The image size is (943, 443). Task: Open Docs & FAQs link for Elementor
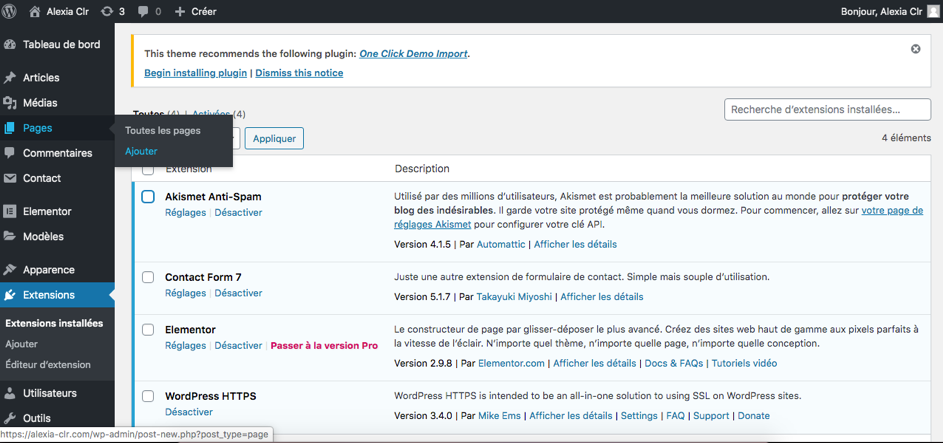(675, 364)
